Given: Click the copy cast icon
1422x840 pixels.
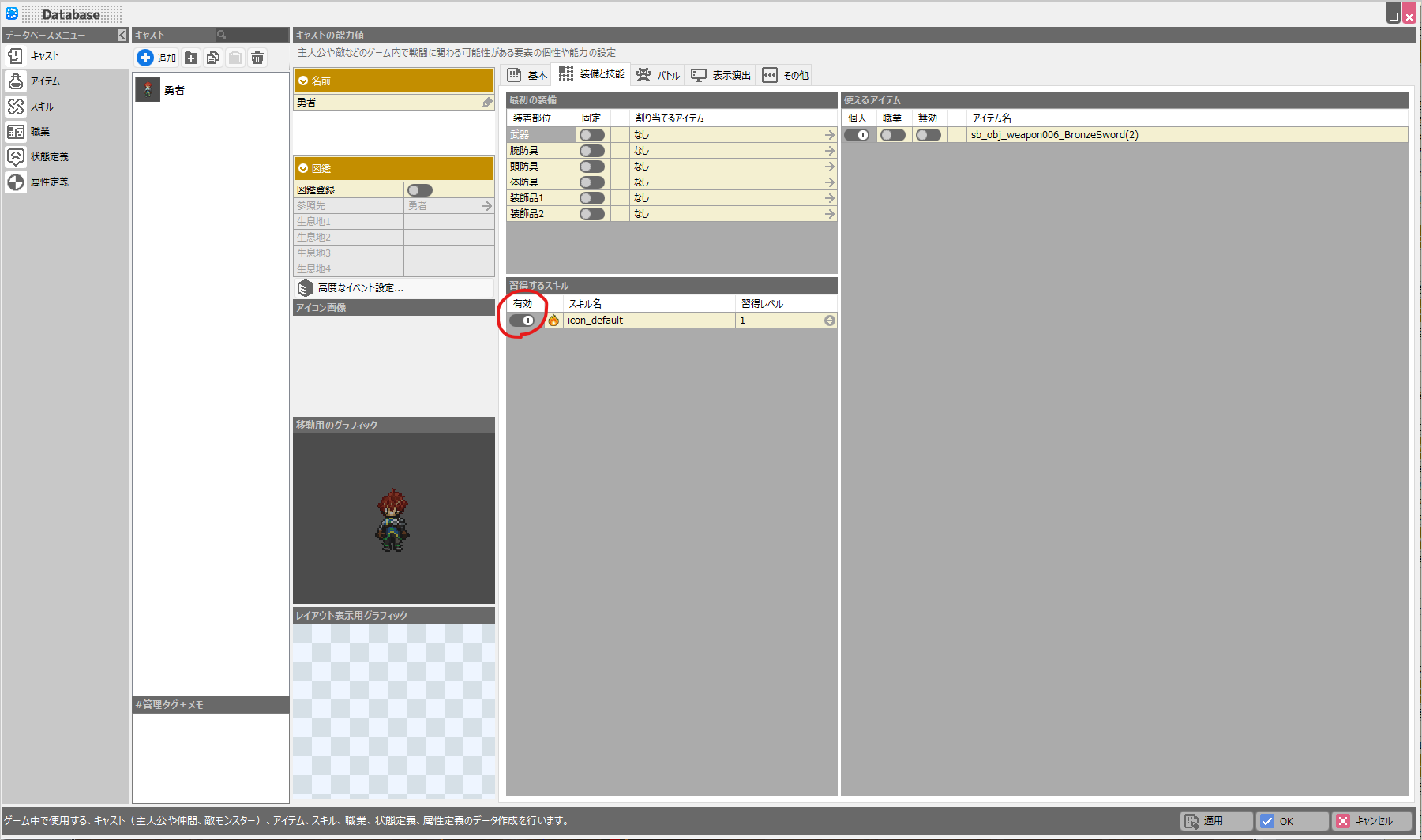Looking at the screenshot, I should (x=213, y=58).
